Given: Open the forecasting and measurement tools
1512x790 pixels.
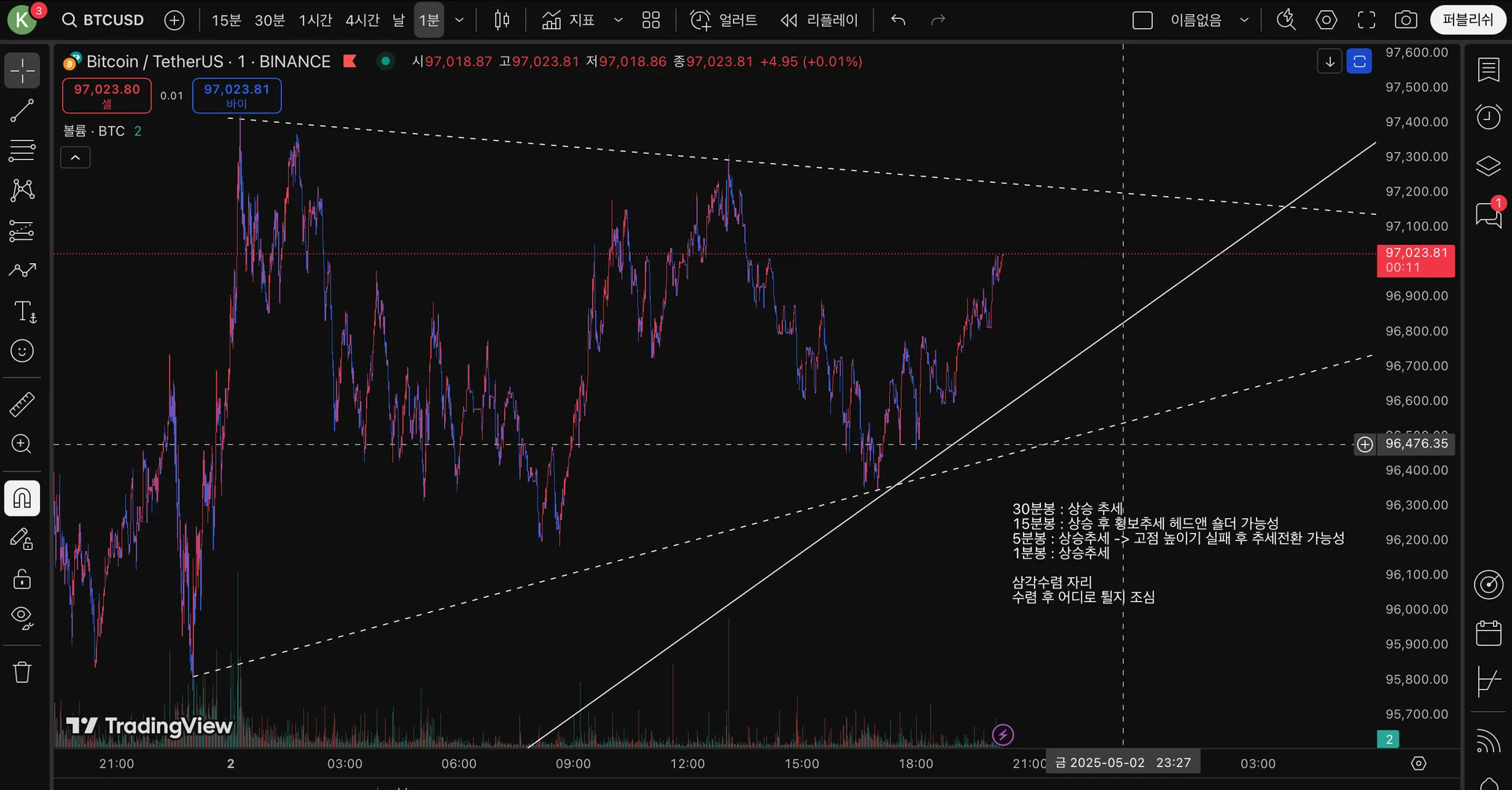Looking at the screenshot, I should (22, 231).
